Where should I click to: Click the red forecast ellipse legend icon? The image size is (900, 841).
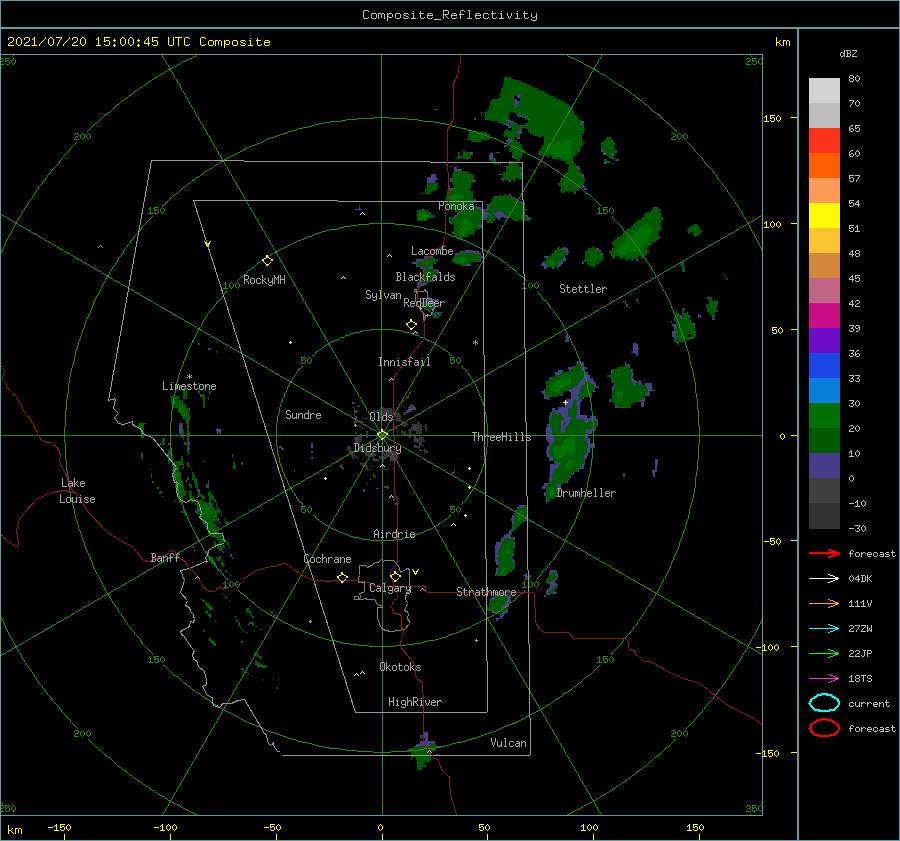pos(824,728)
